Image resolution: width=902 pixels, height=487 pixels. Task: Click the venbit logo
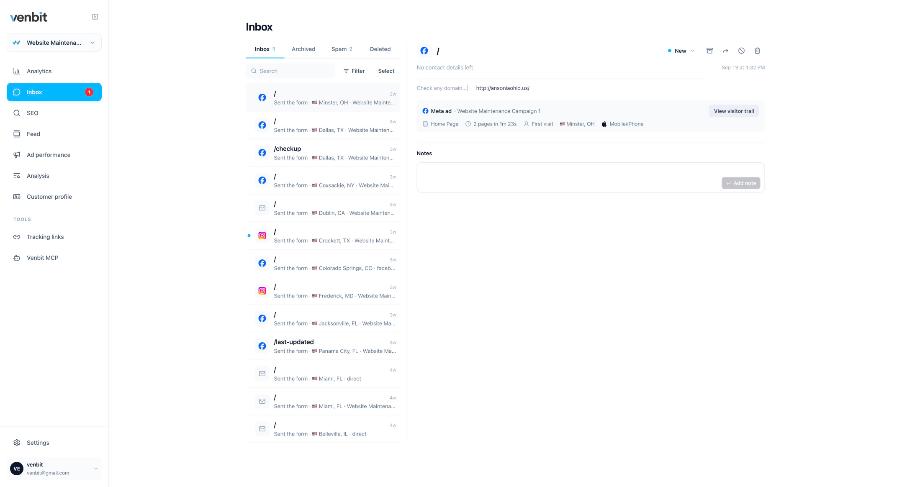(x=29, y=17)
